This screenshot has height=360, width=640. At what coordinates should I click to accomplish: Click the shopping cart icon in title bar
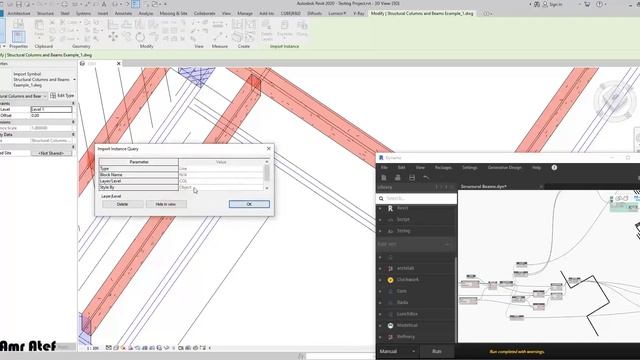coord(587,4)
